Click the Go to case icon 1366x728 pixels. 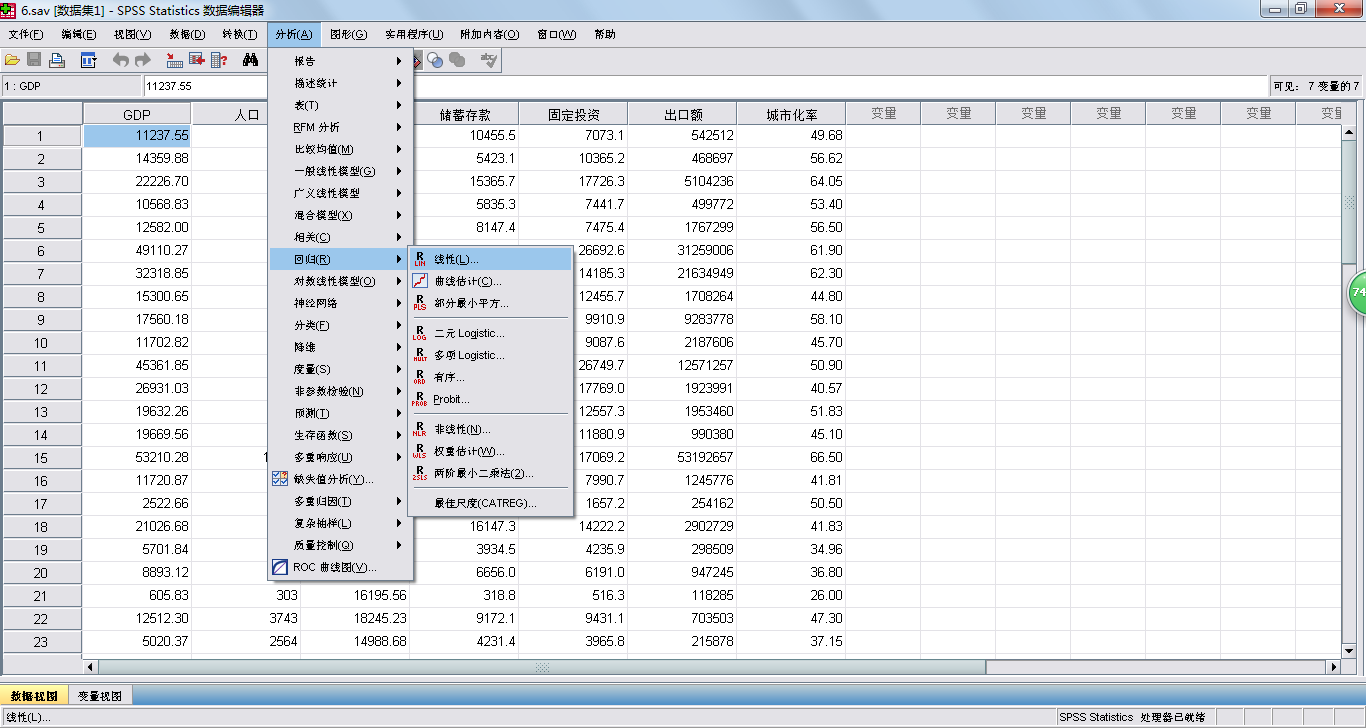(175, 60)
